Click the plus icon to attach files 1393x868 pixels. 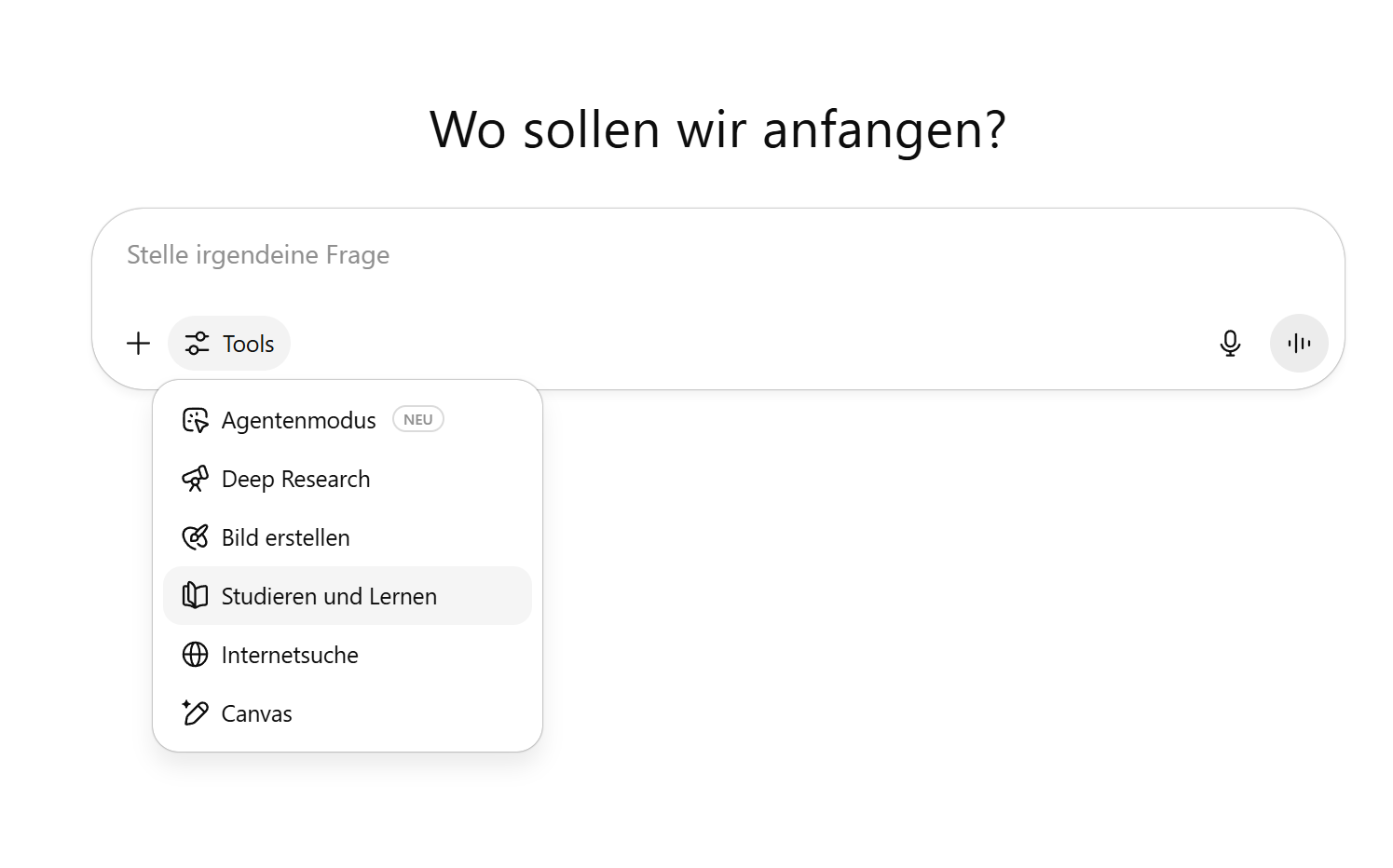(138, 344)
